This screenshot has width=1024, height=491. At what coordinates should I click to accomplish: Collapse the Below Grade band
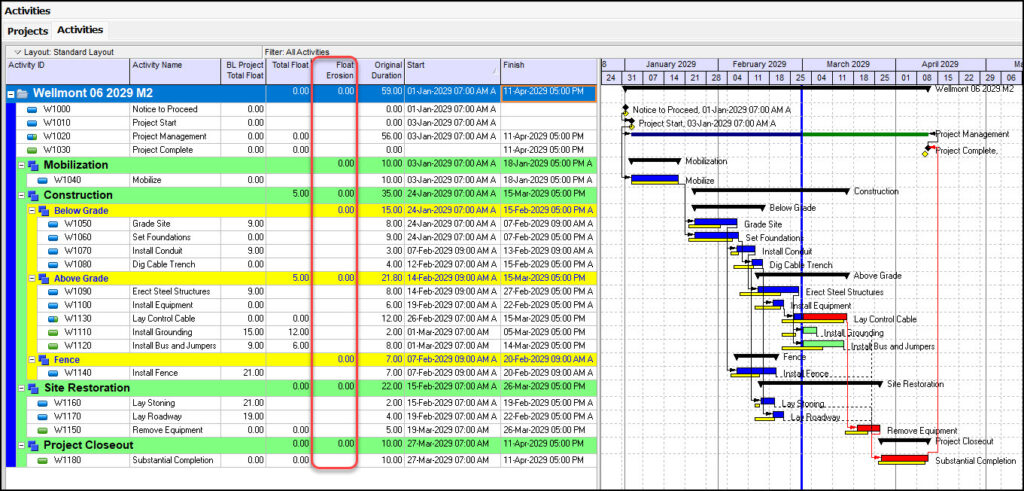31,211
